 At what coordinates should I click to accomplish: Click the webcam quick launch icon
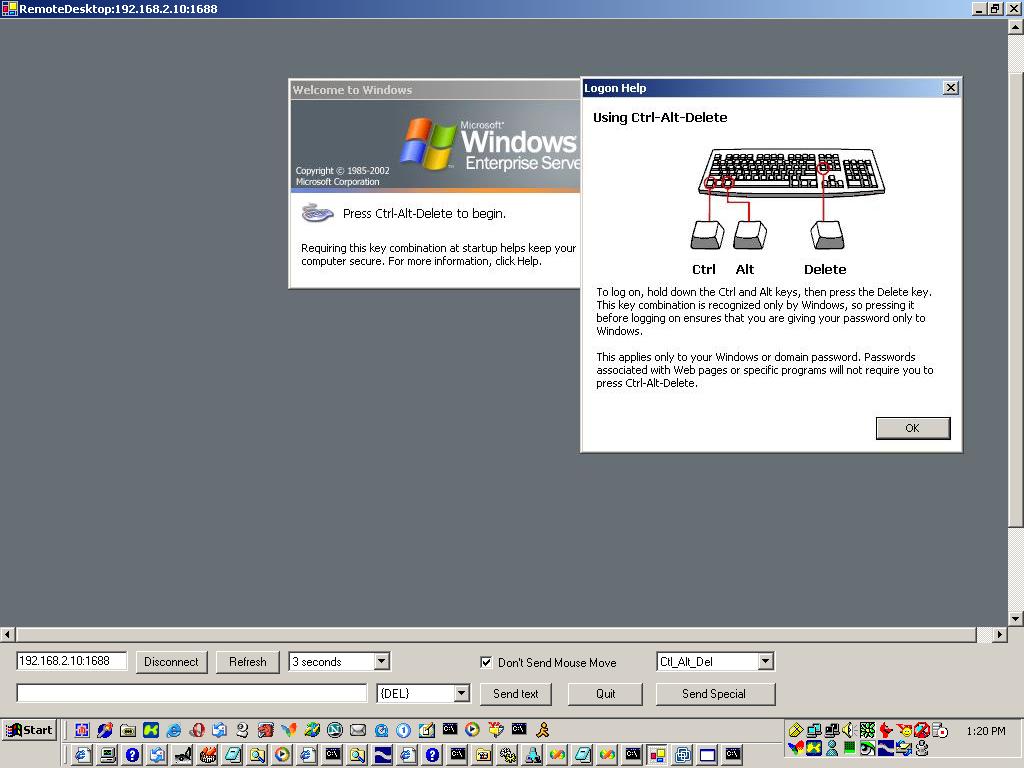tap(243, 729)
